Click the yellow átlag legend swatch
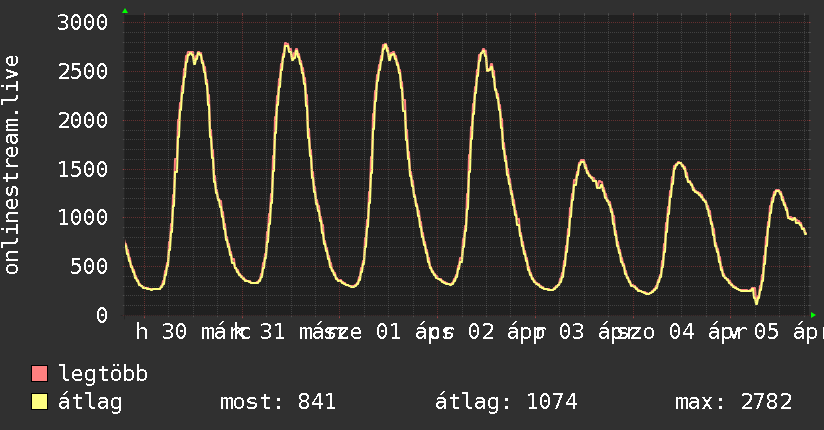Viewport: 824px width, 430px height. click(39, 402)
